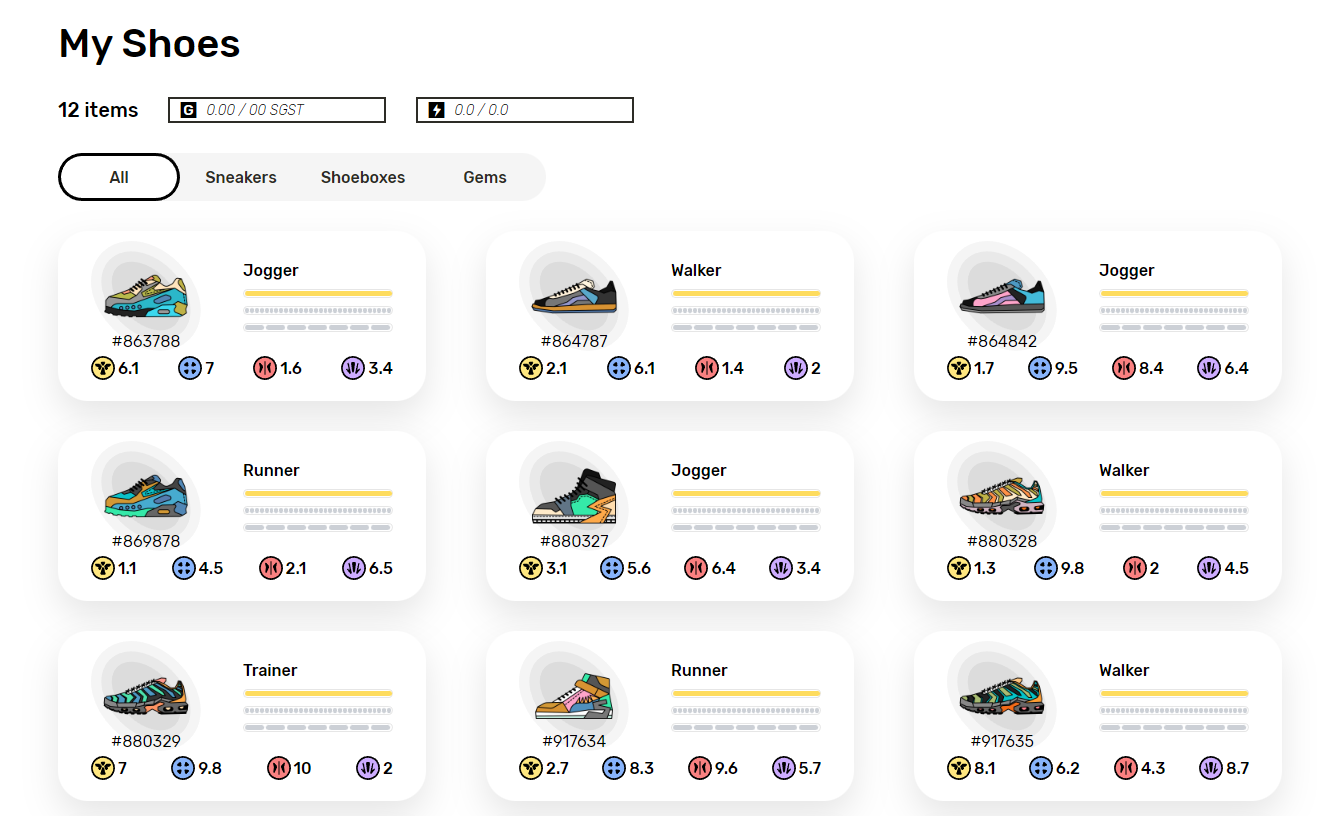
Task: Click the shoe ID #880328 label
Action: 1002,541
